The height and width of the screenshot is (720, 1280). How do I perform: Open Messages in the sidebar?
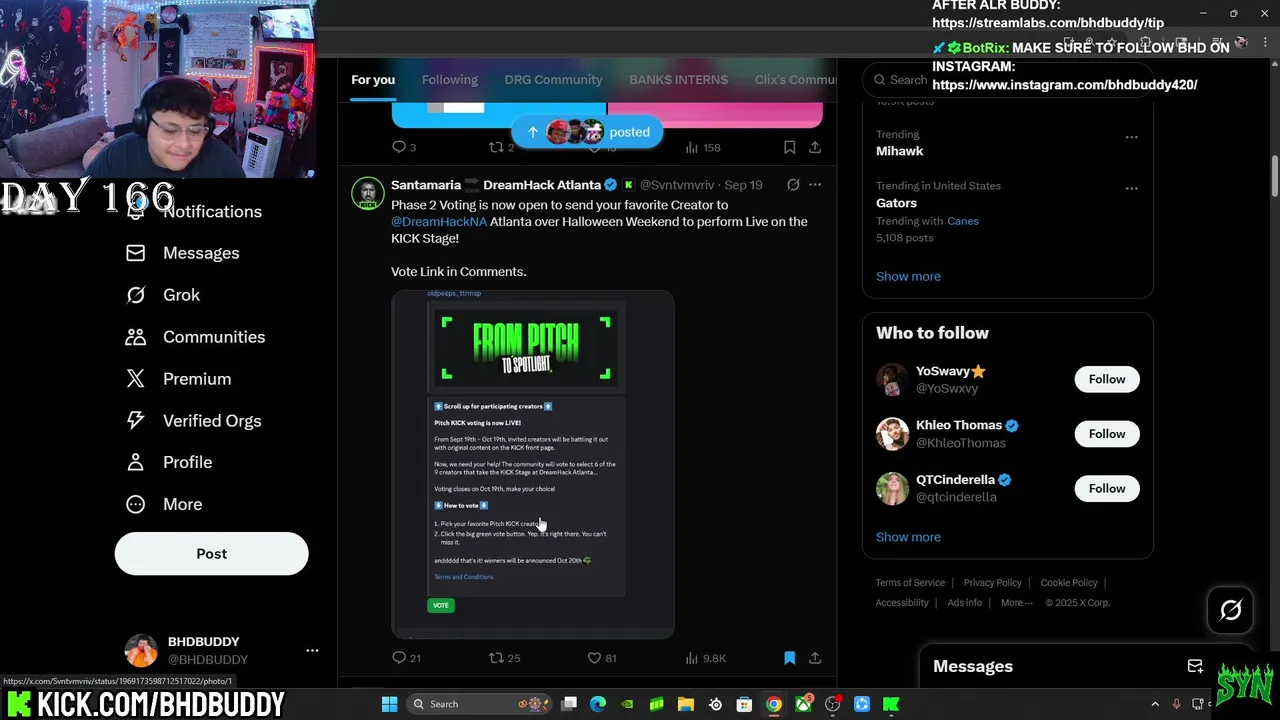point(182,253)
